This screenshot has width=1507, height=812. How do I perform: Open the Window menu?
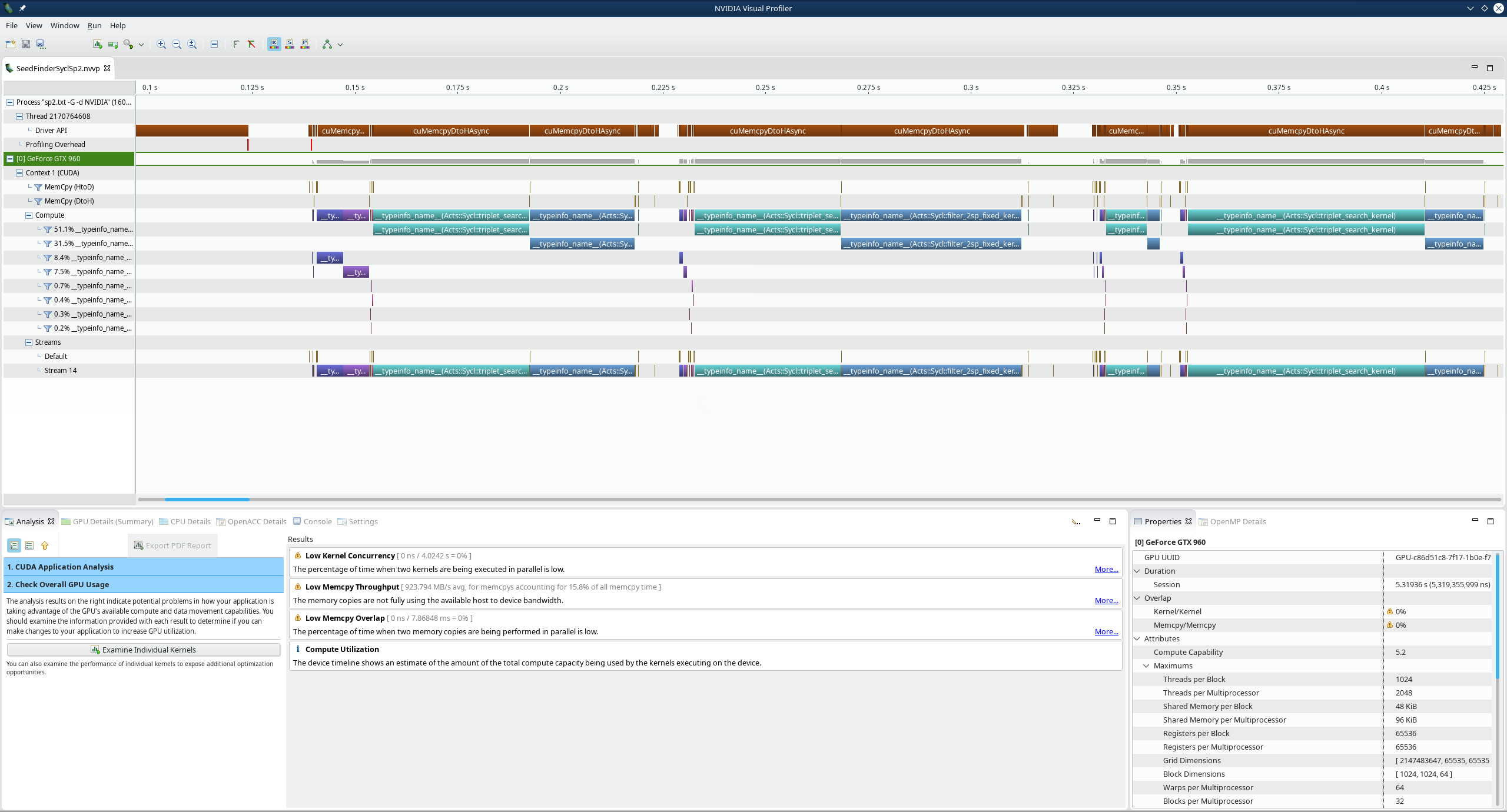tap(65, 25)
